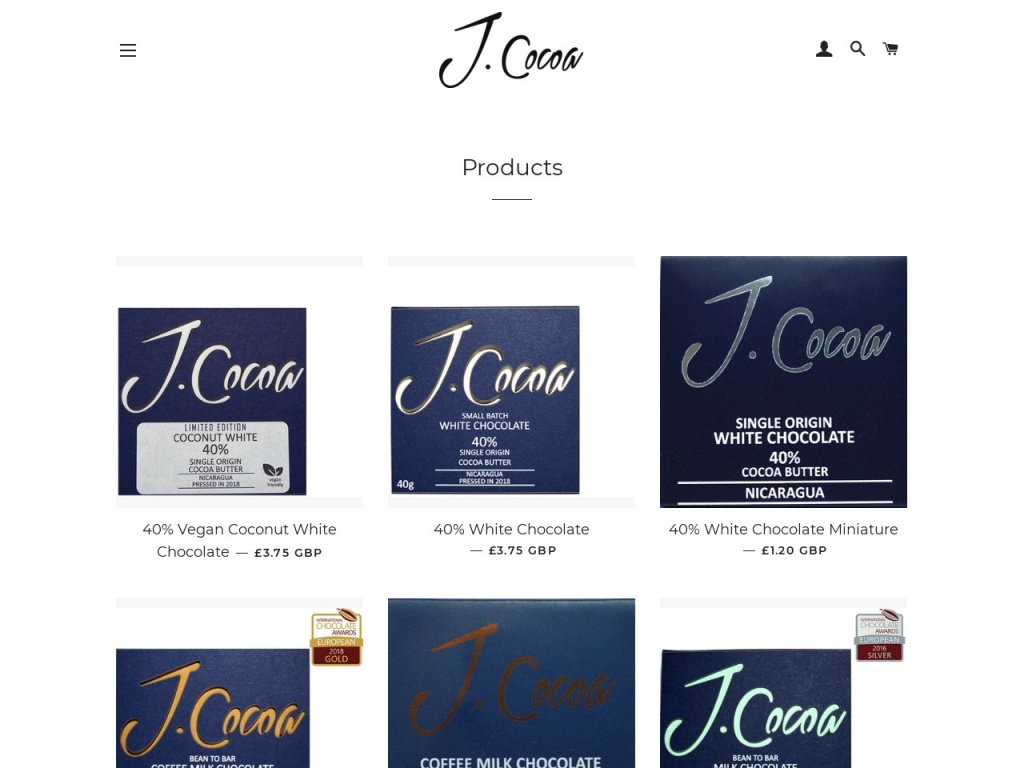Viewport: 1024px width, 768px height.
Task: Click the account login icon
Action: (824, 49)
